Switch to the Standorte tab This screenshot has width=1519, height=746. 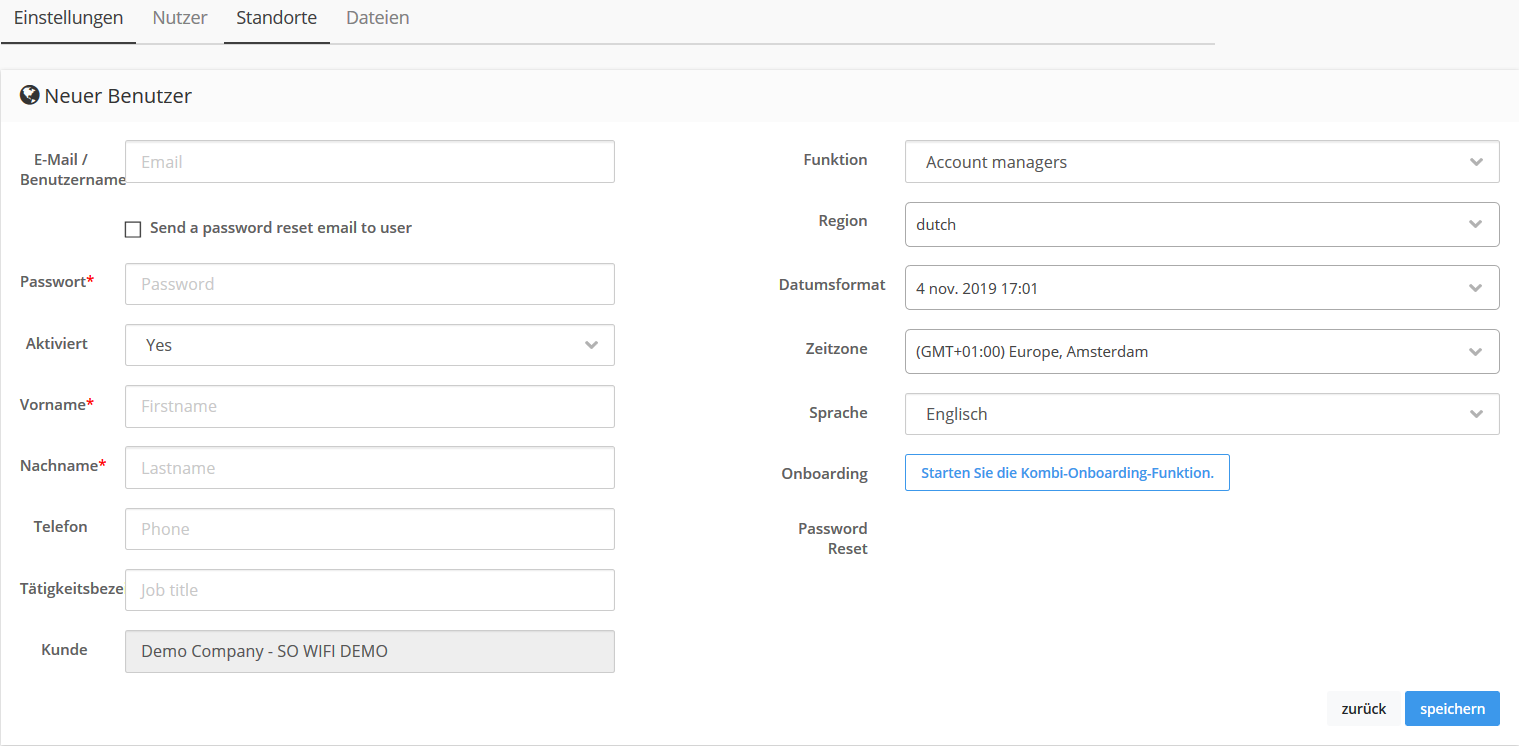pos(277,18)
